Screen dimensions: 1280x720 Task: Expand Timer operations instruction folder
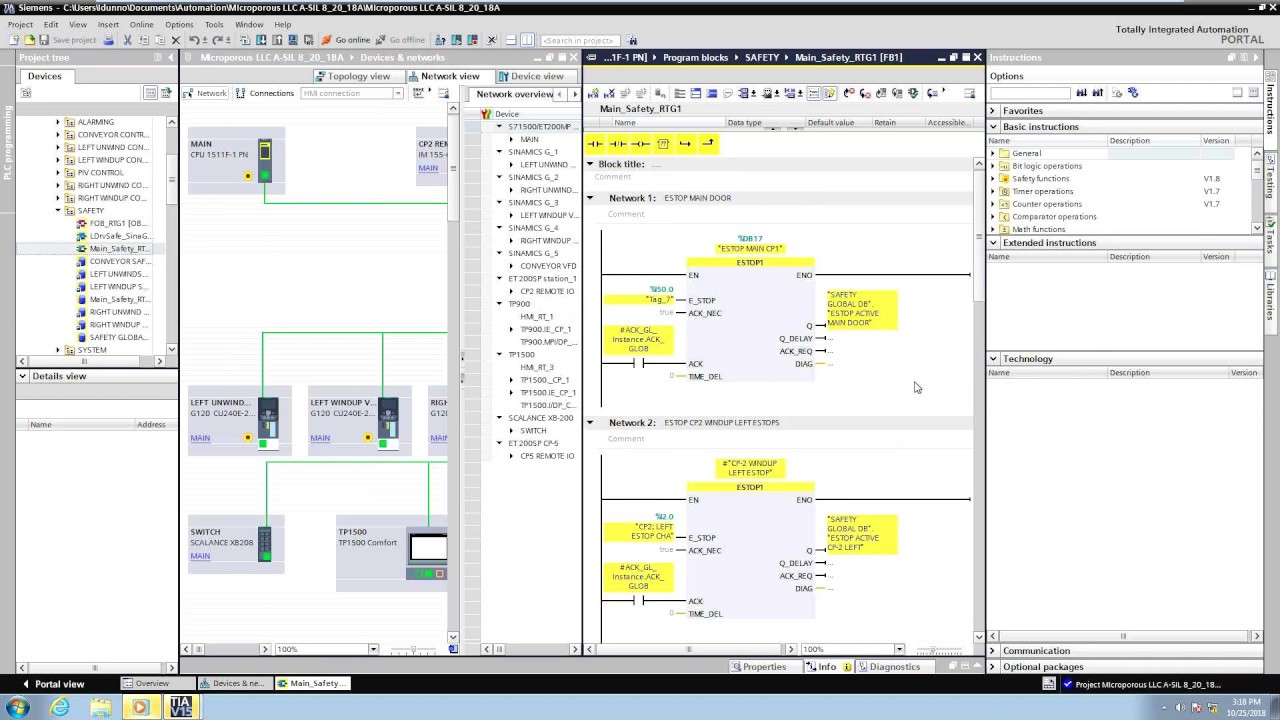(993, 191)
